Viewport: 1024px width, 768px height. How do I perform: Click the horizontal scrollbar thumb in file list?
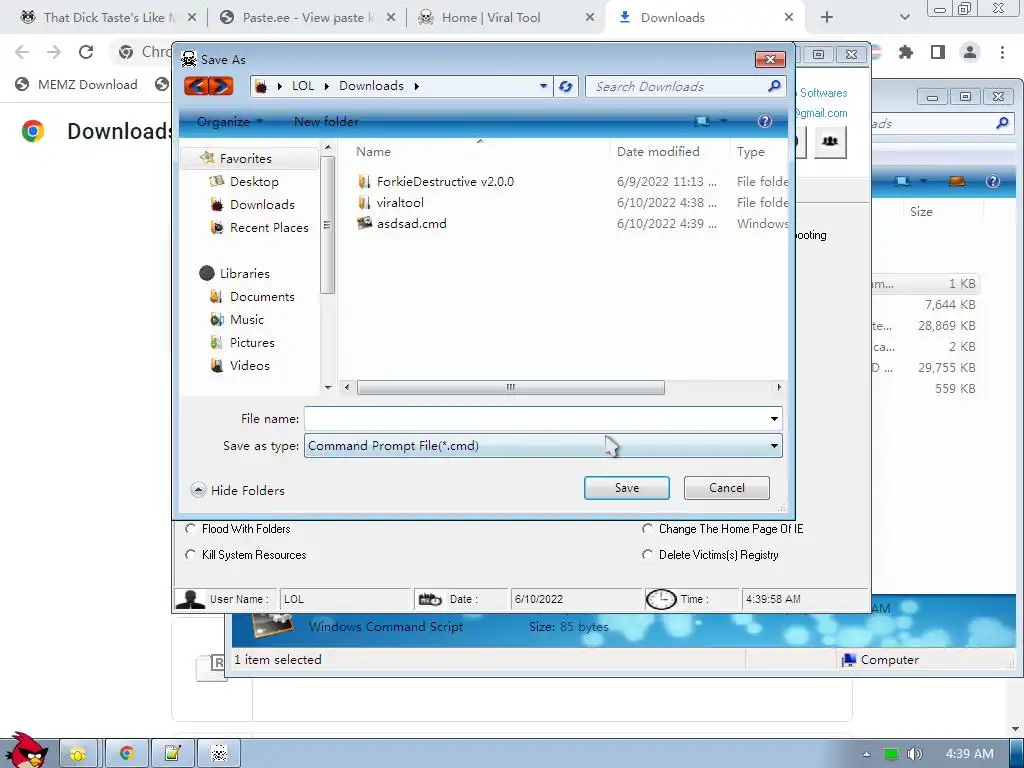[x=511, y=387]
